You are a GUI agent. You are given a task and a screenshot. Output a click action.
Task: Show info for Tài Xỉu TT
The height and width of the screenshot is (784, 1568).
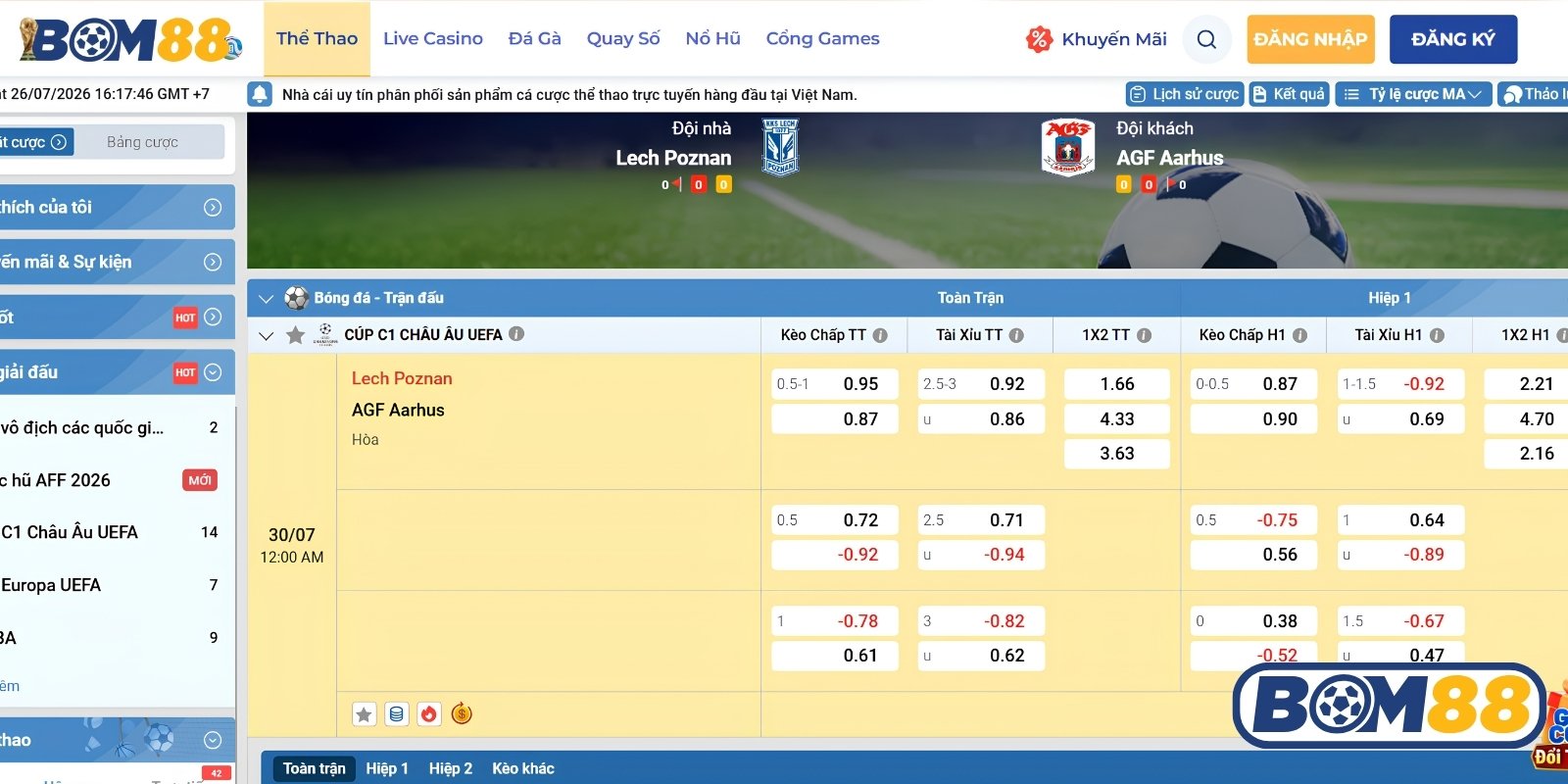[1016, 335]
